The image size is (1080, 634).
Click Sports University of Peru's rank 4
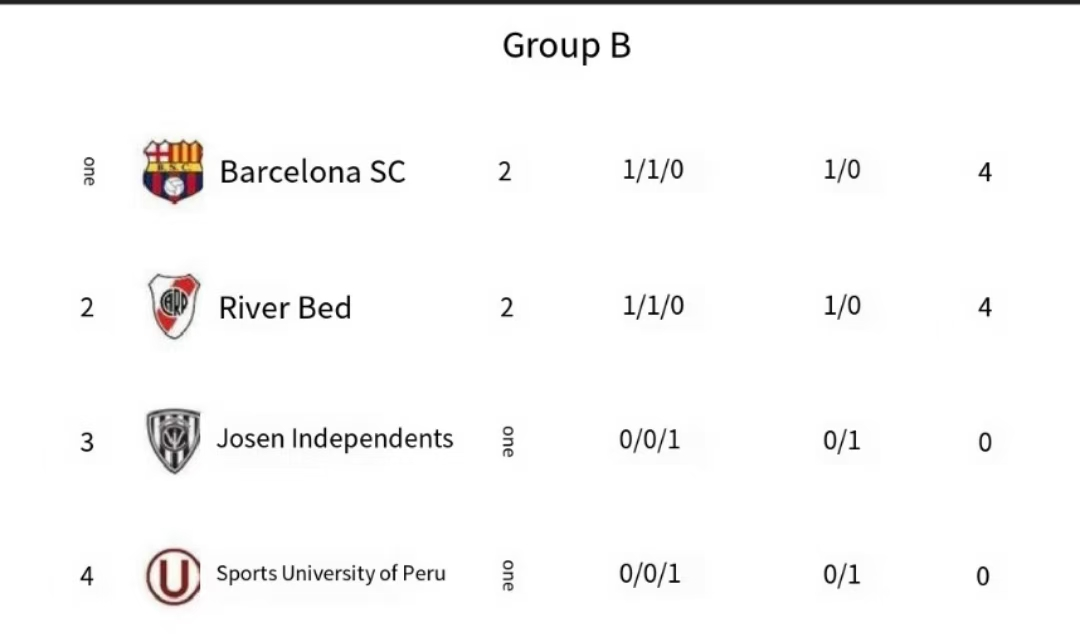coord(87,577)
